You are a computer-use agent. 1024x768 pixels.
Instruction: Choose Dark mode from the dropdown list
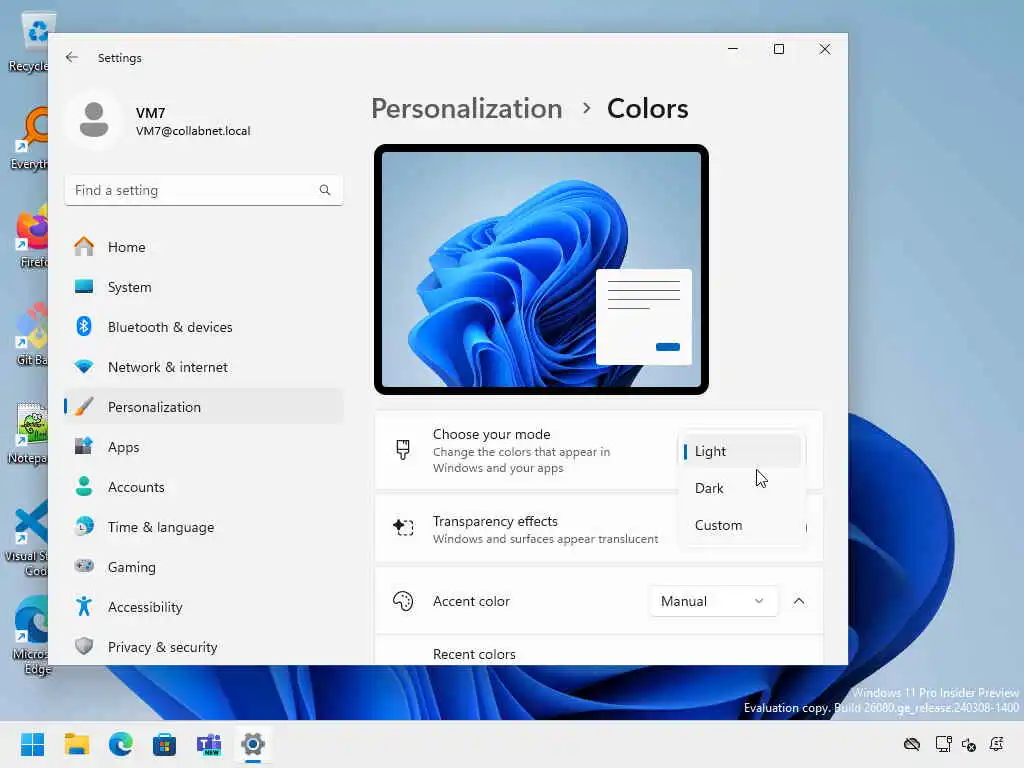click(x=741, y=488)
